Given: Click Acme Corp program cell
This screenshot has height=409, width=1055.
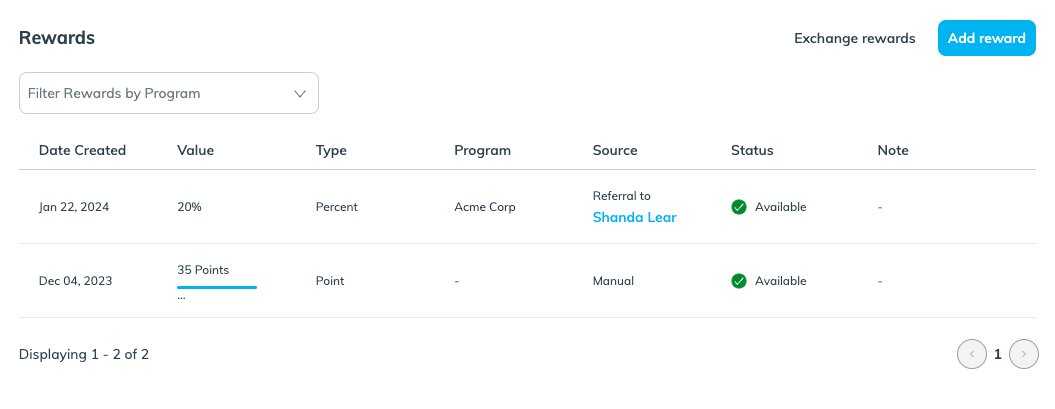Looking at the screenshot, I should (484, 207).
